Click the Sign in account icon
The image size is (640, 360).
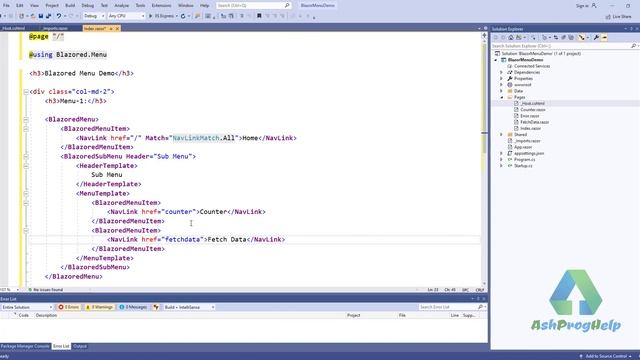594,6
